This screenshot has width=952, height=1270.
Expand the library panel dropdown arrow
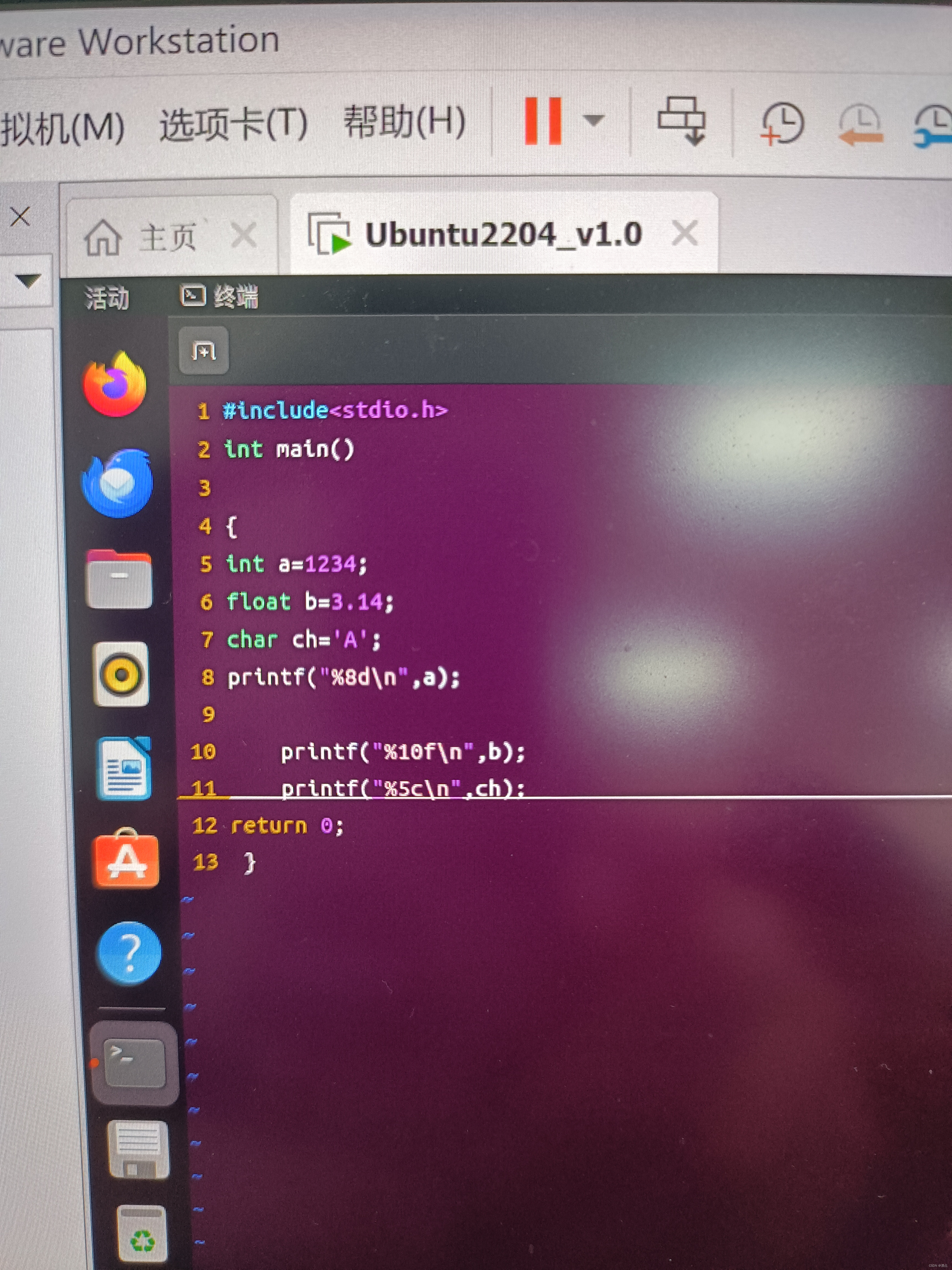tap(27, 281)
